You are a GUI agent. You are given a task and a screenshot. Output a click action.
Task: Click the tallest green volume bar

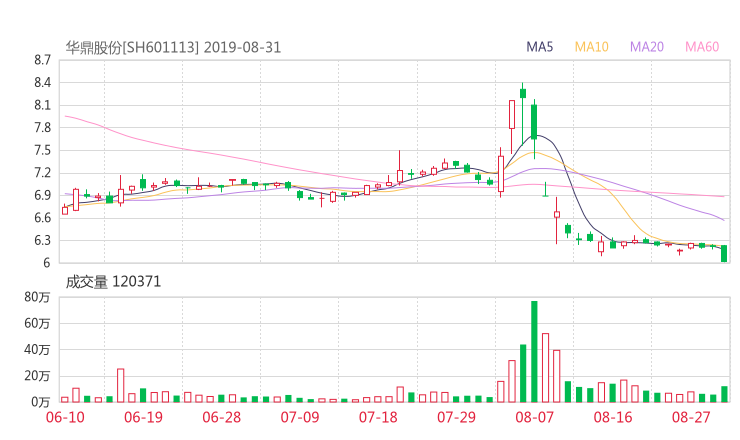[534, 351]
